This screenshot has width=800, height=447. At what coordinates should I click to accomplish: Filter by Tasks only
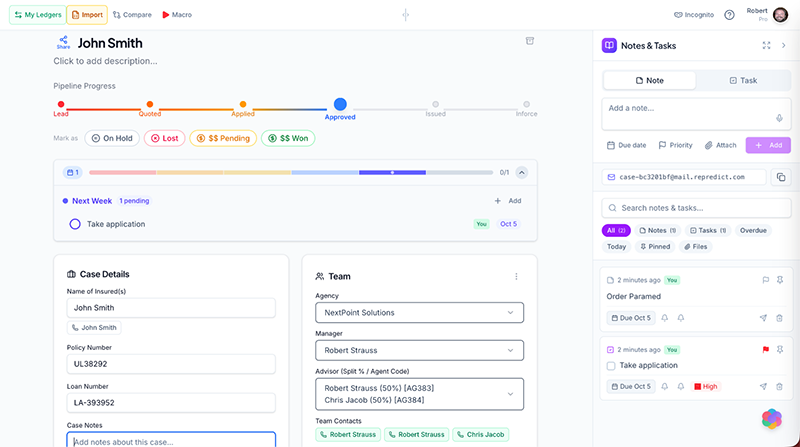coord(708,231)
